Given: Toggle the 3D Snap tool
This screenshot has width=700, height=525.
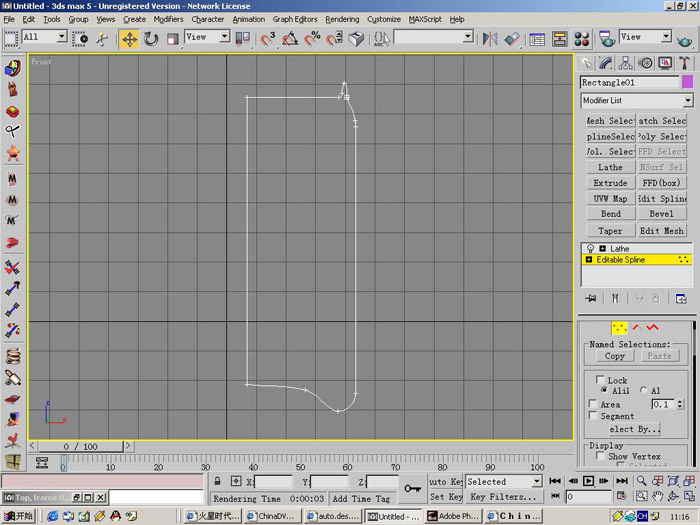Looking at the screenshot, I should pos(267,39).
